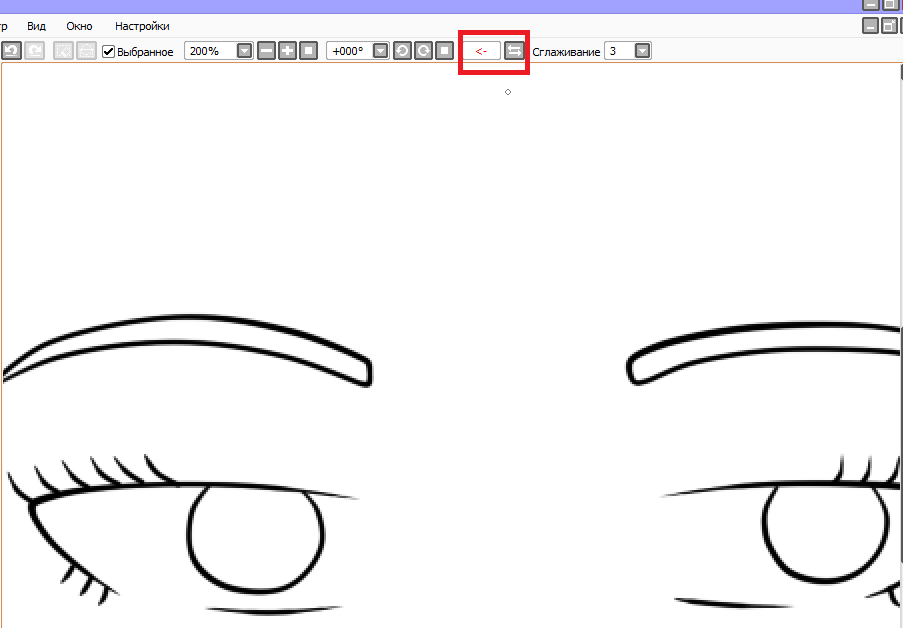The image size is (903, 628).
Task: Minimize the inner document window
Action: [871, 26]
